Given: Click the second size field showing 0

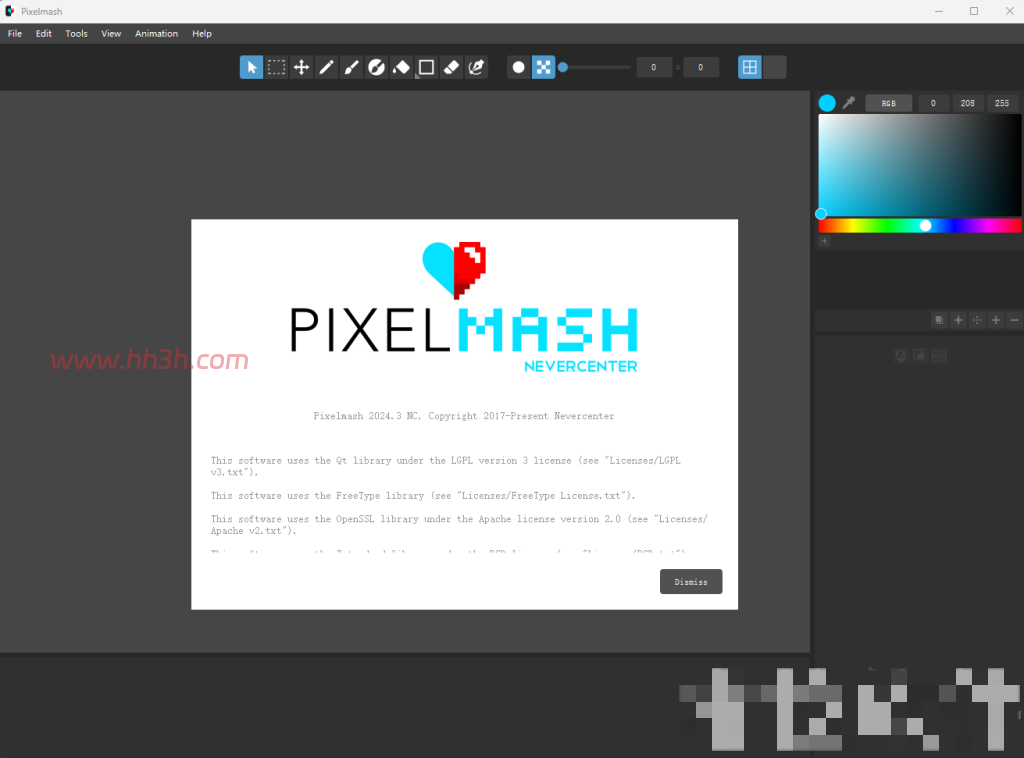Looking at the screenshot, I should pos(701,67).
